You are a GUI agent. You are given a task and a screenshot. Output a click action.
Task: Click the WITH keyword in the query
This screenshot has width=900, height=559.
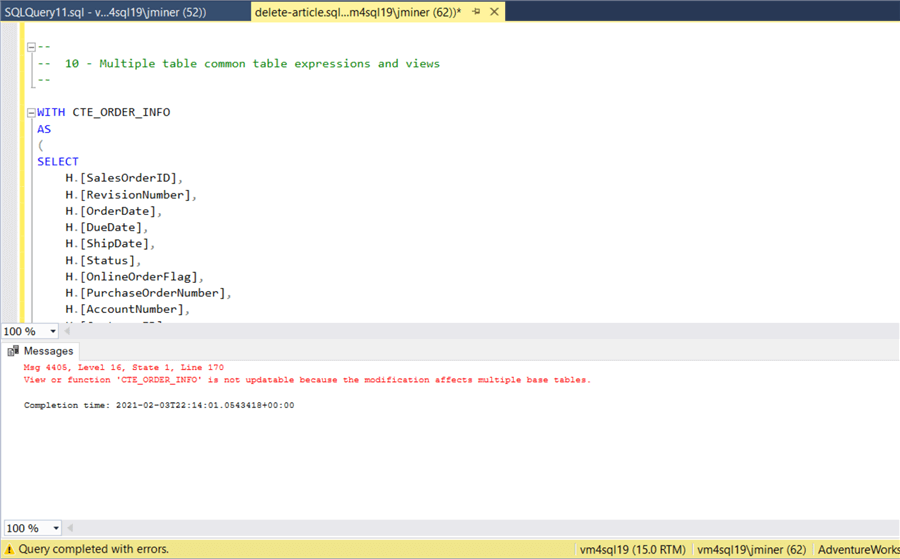click(51, 112)
